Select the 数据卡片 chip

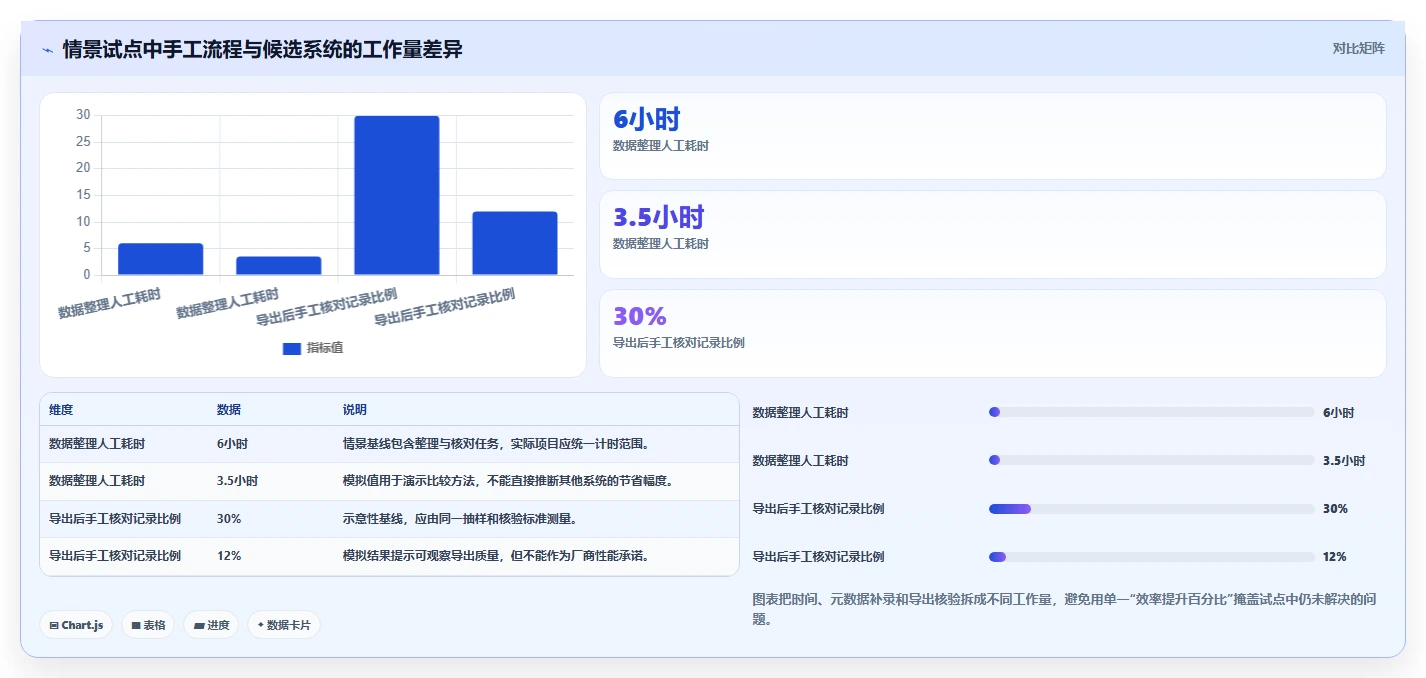(x=284, y=625)
